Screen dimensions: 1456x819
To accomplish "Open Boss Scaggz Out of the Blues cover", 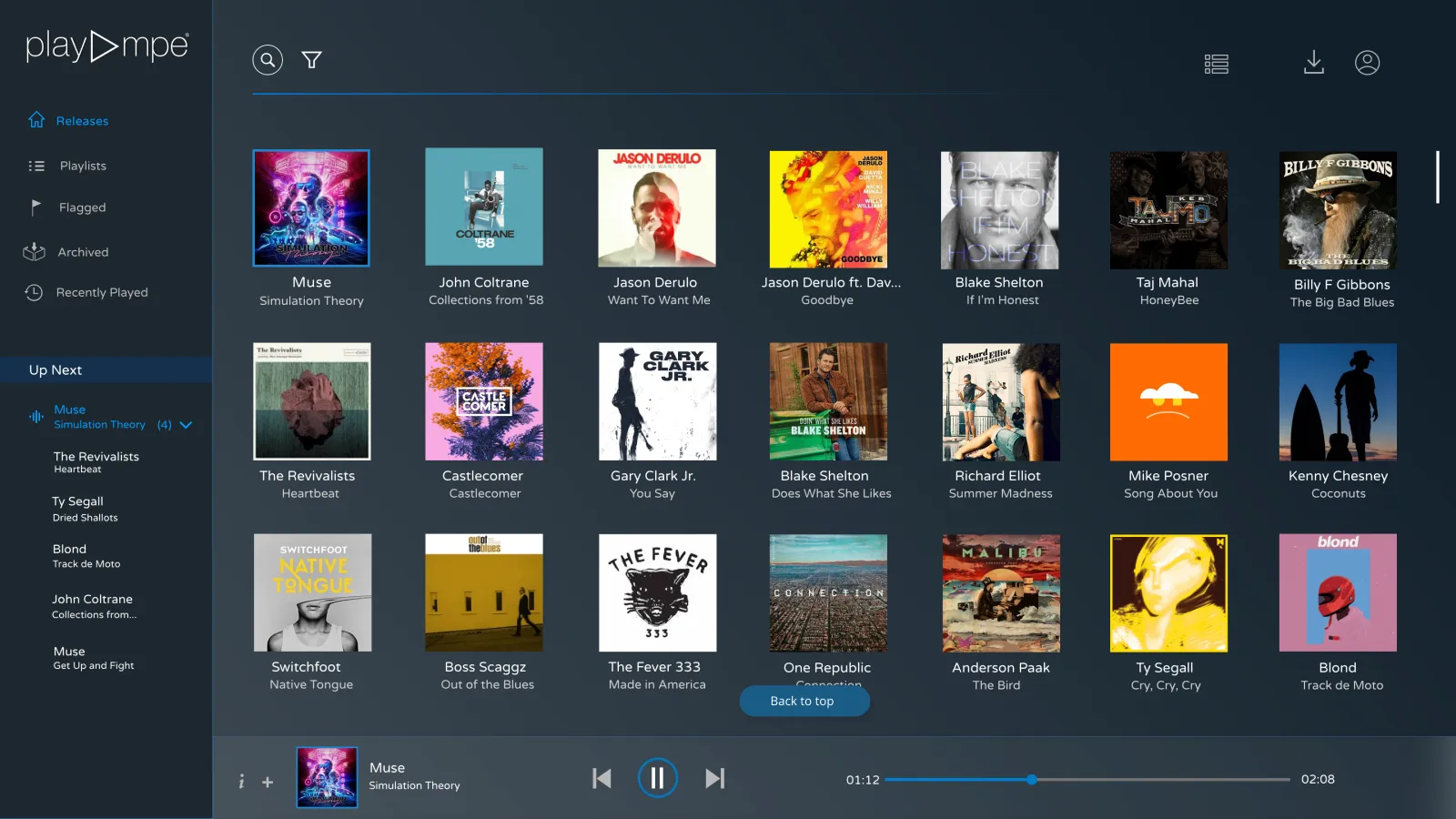I will tap(484, 592).
